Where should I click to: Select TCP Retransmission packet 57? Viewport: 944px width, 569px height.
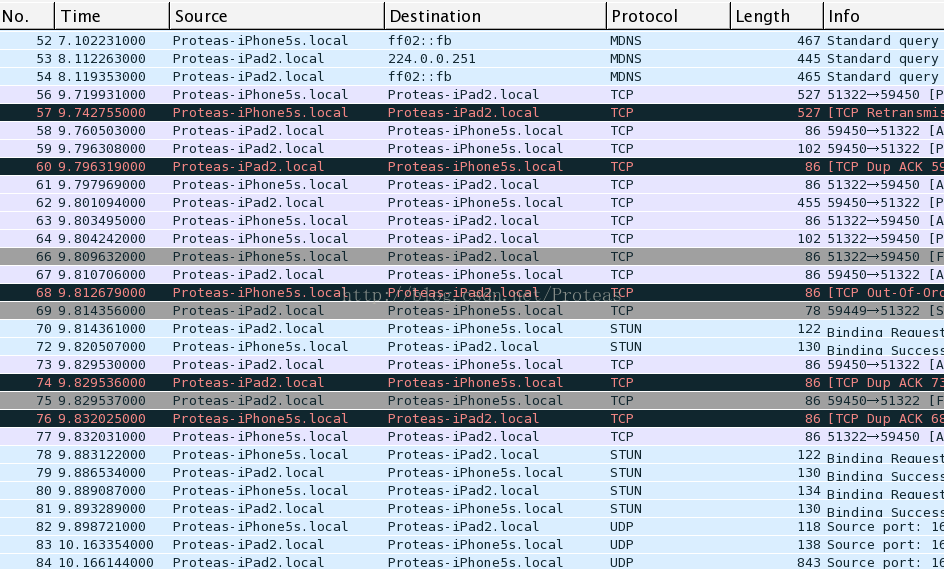click(472, 113)
